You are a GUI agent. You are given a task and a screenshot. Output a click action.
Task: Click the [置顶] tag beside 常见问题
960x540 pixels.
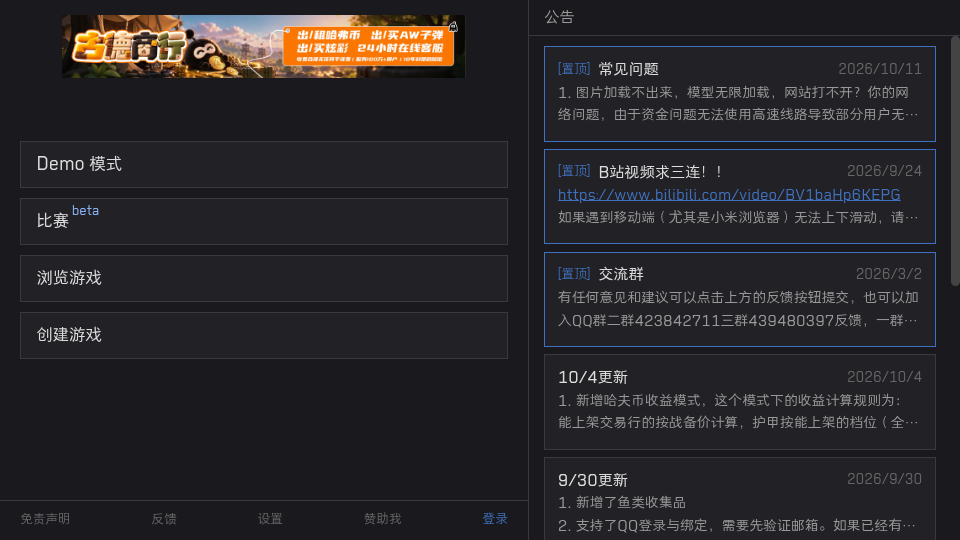574,69
